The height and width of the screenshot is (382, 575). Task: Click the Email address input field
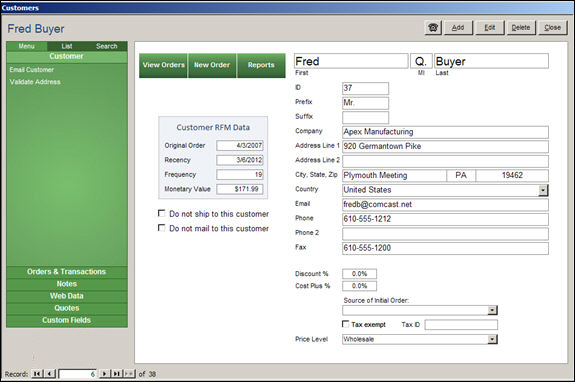[445, 205]
